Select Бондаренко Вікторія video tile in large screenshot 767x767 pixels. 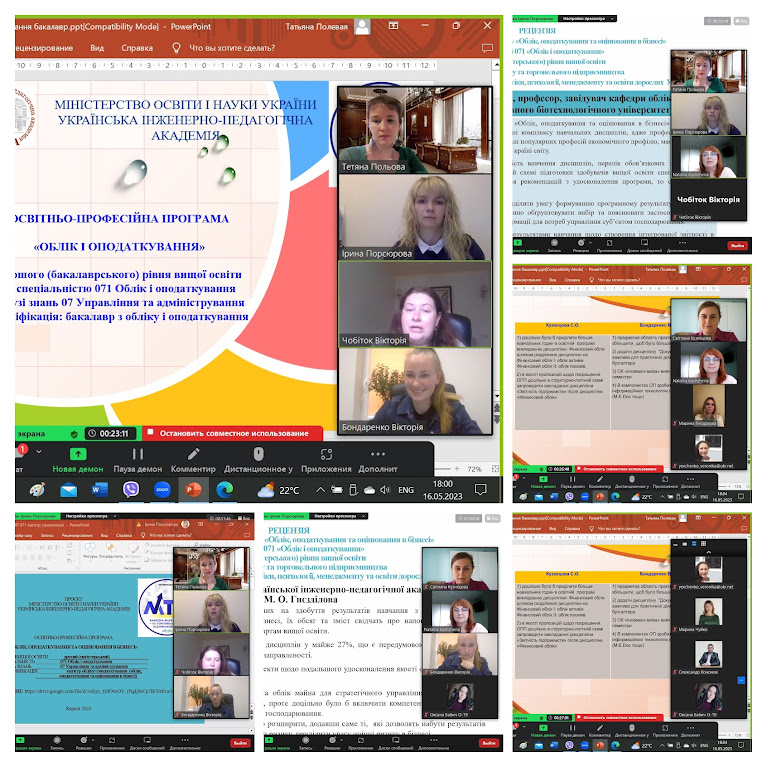pos(415,391)
